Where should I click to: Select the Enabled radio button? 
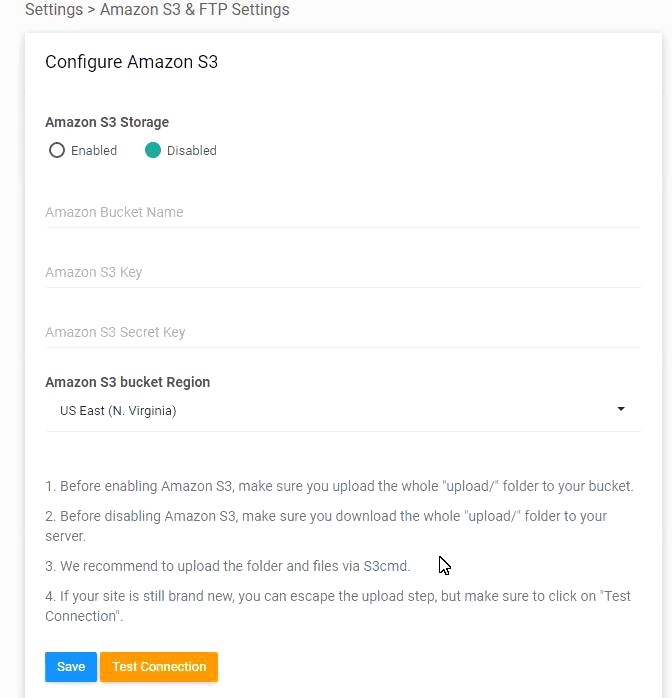(57, 151)
